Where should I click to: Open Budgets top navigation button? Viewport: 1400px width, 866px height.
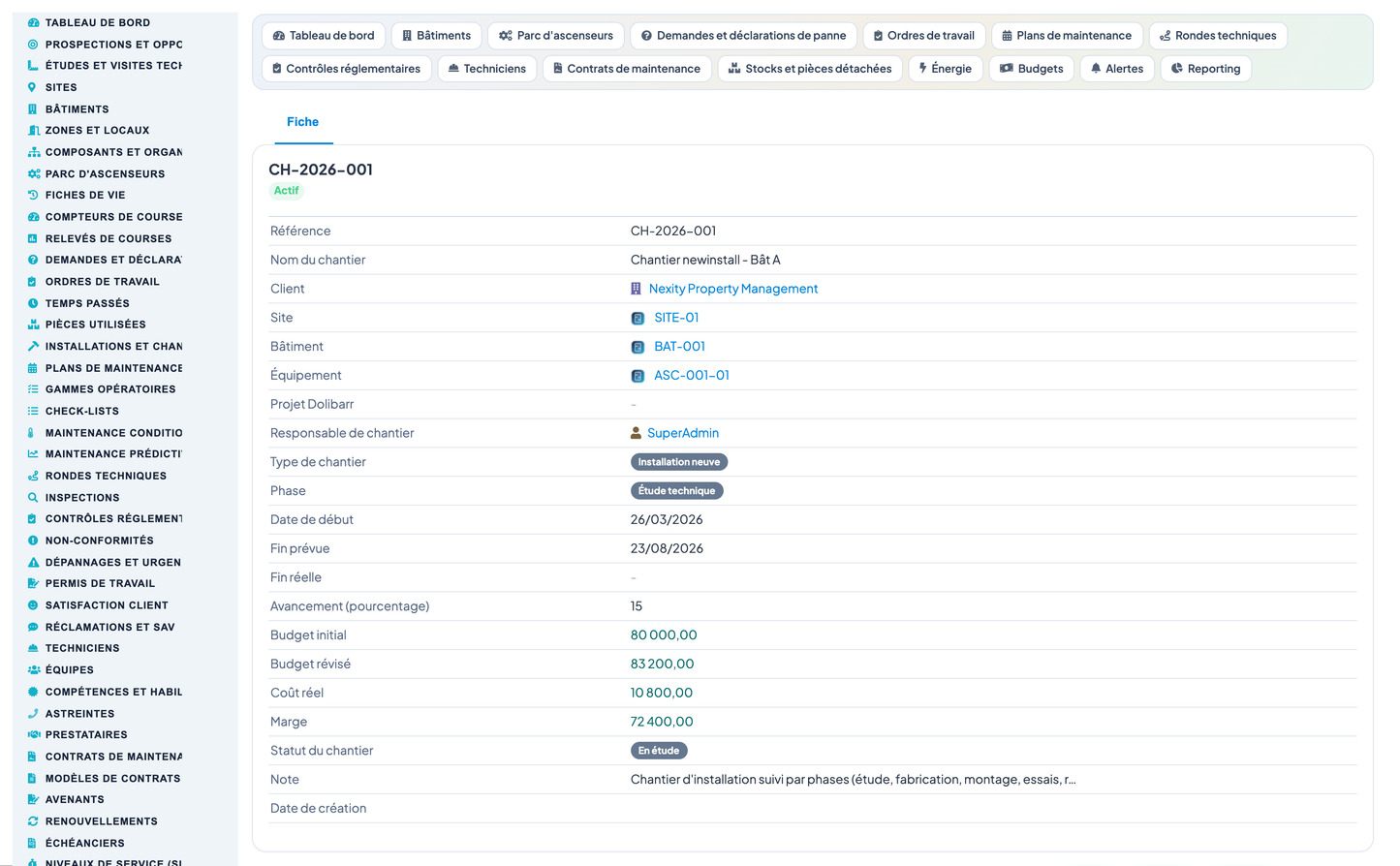pos(1032,69)
